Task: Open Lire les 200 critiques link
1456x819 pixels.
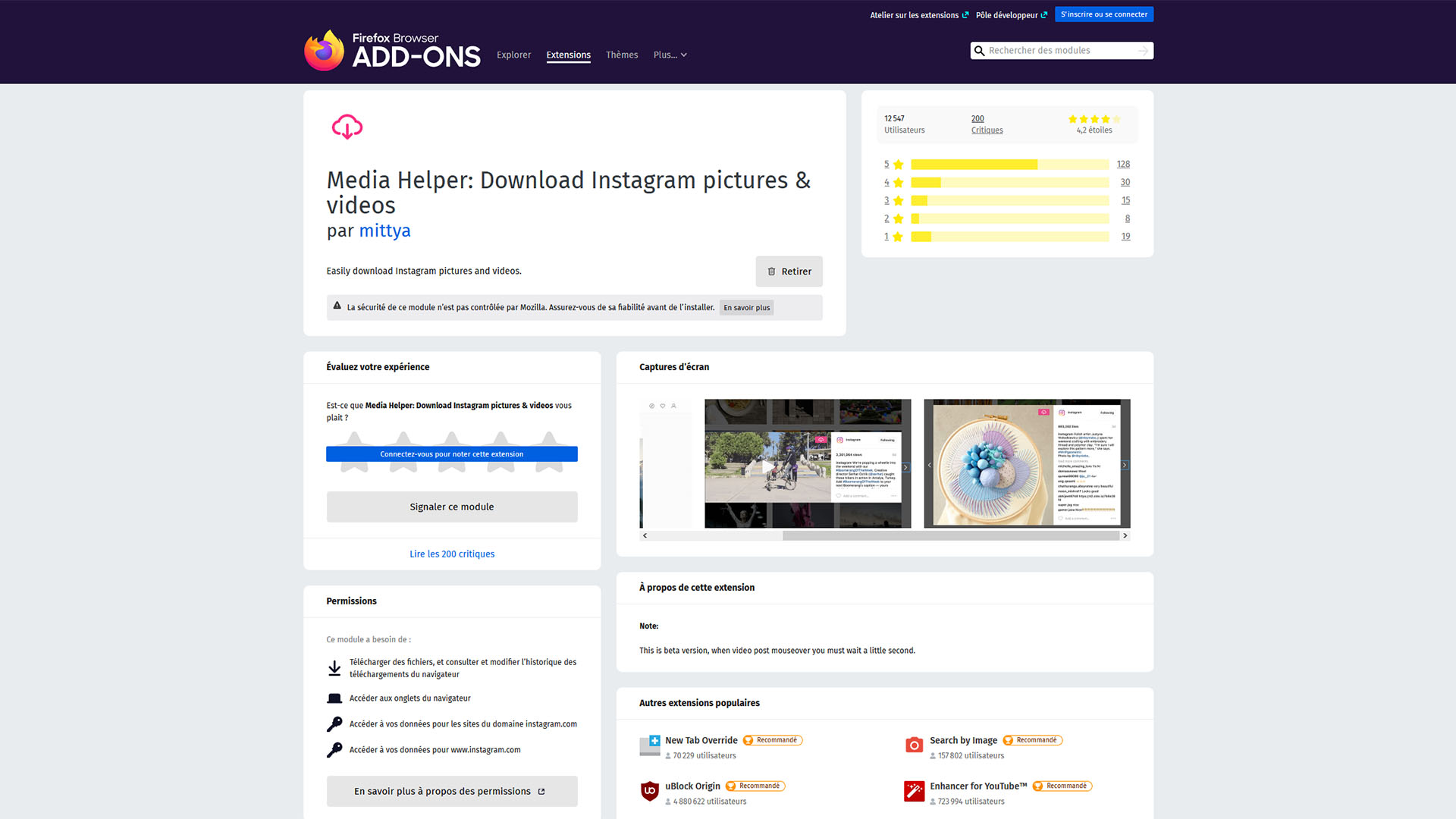Action: pyautogui.click(x=452, y=554)
